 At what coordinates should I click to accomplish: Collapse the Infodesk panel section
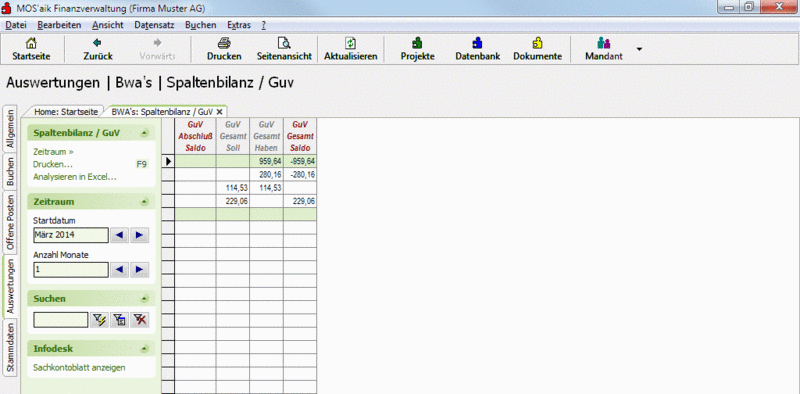click(x=144, y=349)
